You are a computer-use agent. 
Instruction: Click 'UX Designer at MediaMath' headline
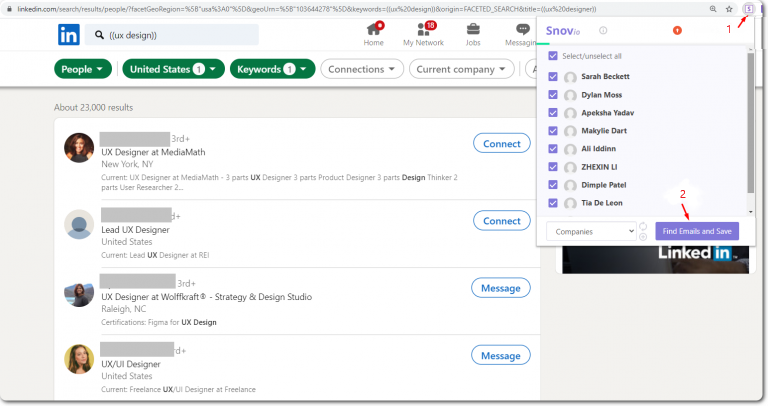(153, 152)
